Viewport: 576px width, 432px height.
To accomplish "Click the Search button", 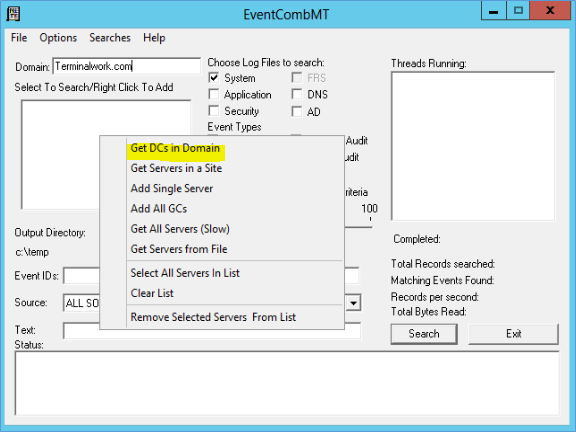I will [x=424, y=334].
